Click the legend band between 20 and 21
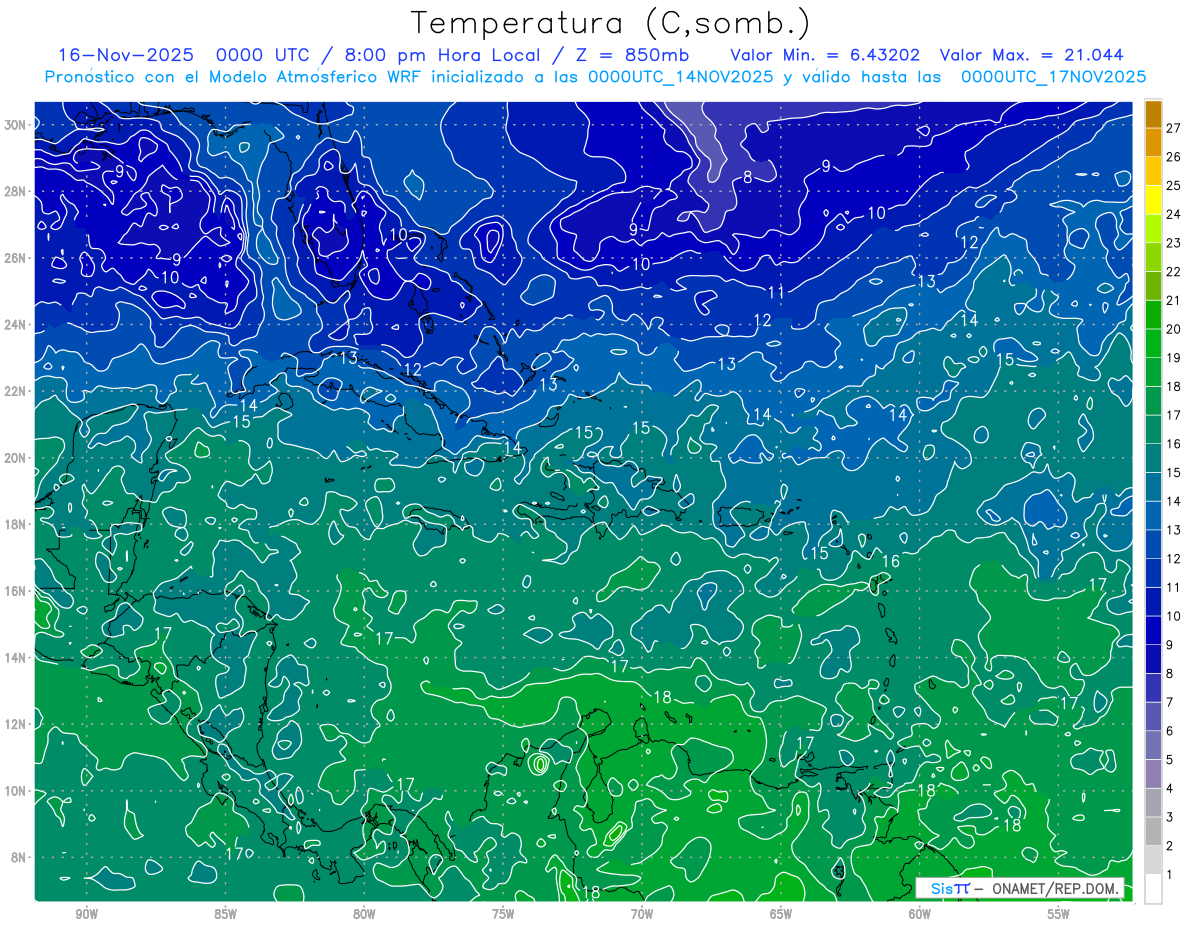The width and height of the screenshot is (1200, 927). [1153, 316]
